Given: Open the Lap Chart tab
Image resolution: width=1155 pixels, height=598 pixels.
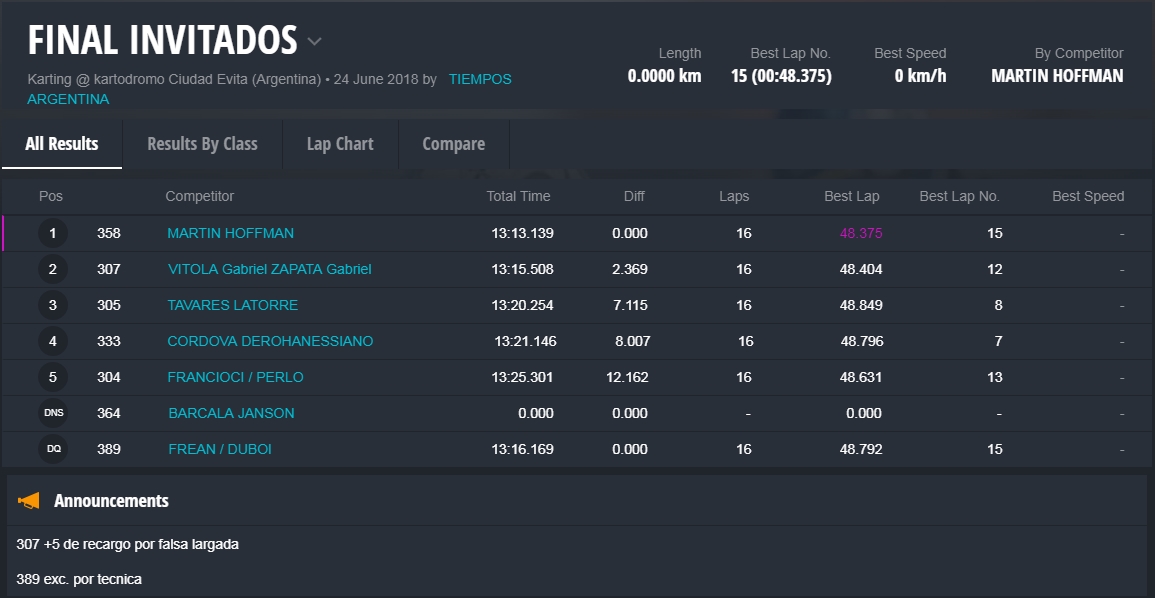Looking at the screenshot, I should coord(340,144).
